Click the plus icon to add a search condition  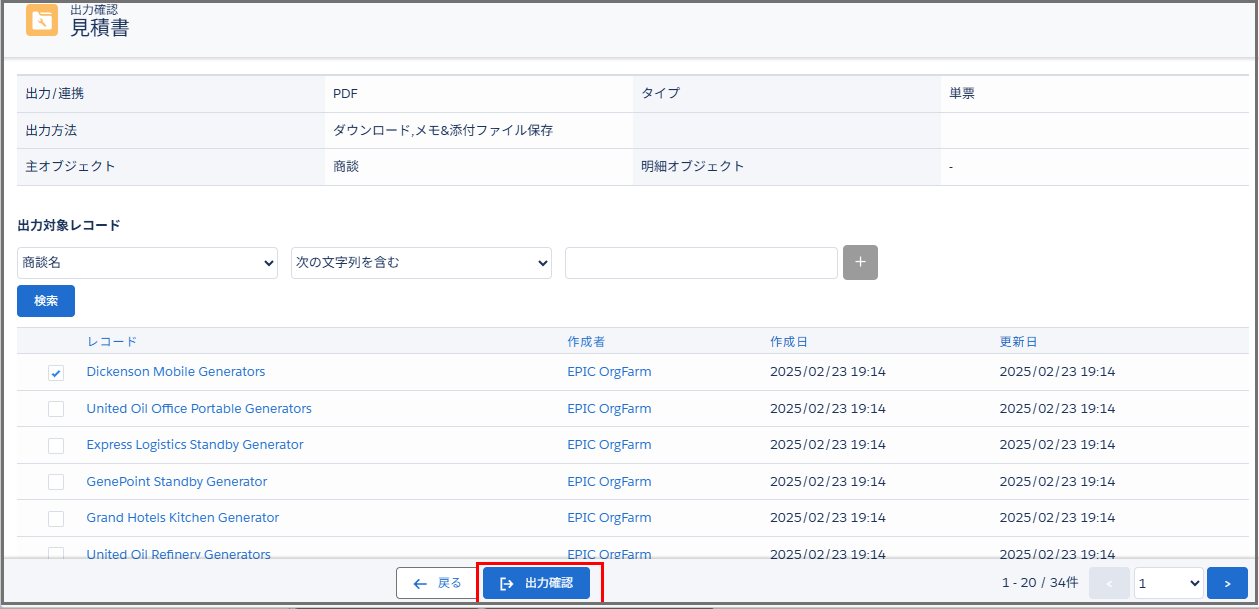pyautogui.click(x=859, y=262)
